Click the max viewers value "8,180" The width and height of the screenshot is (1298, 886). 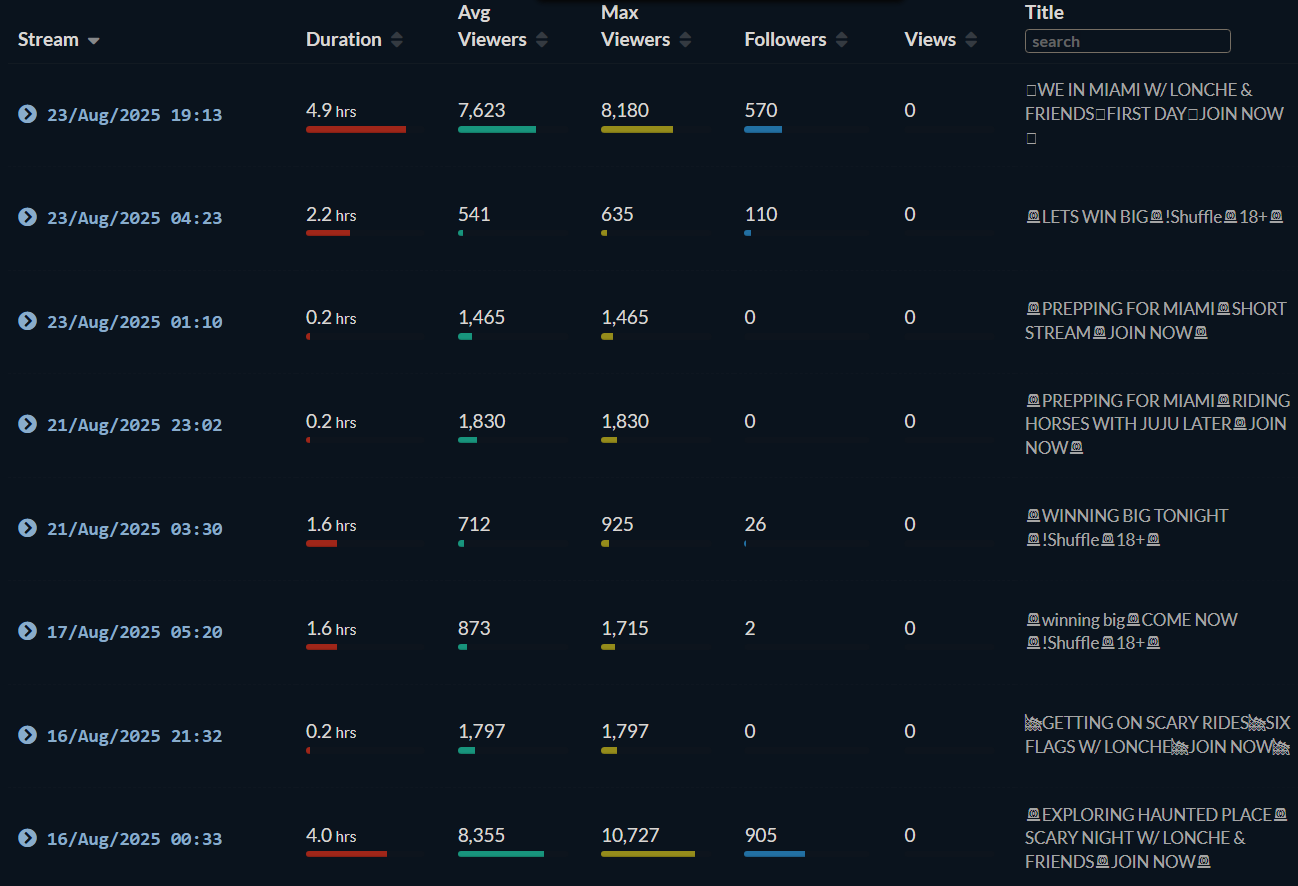625,110
